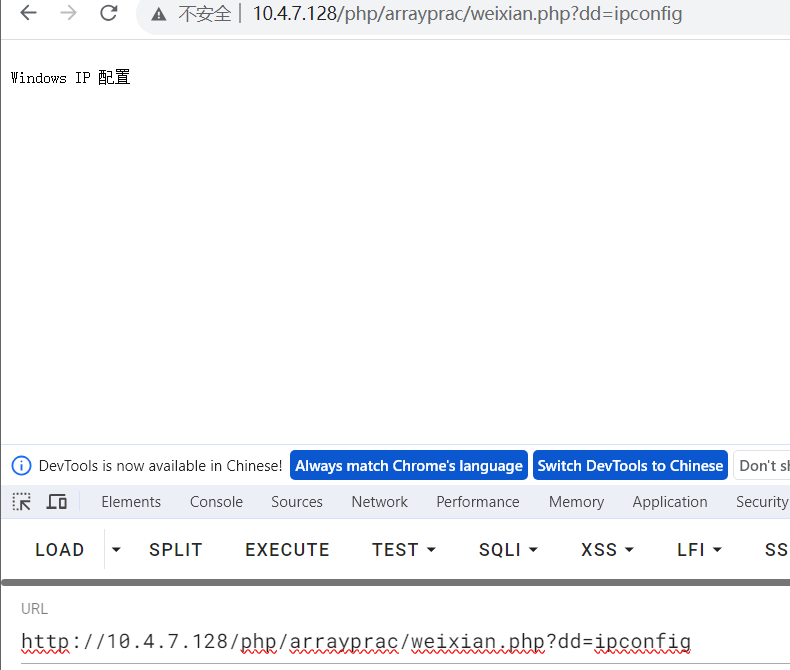Expand the LOAD dropdown arrow
790x670 pixels.
point(116,550)
